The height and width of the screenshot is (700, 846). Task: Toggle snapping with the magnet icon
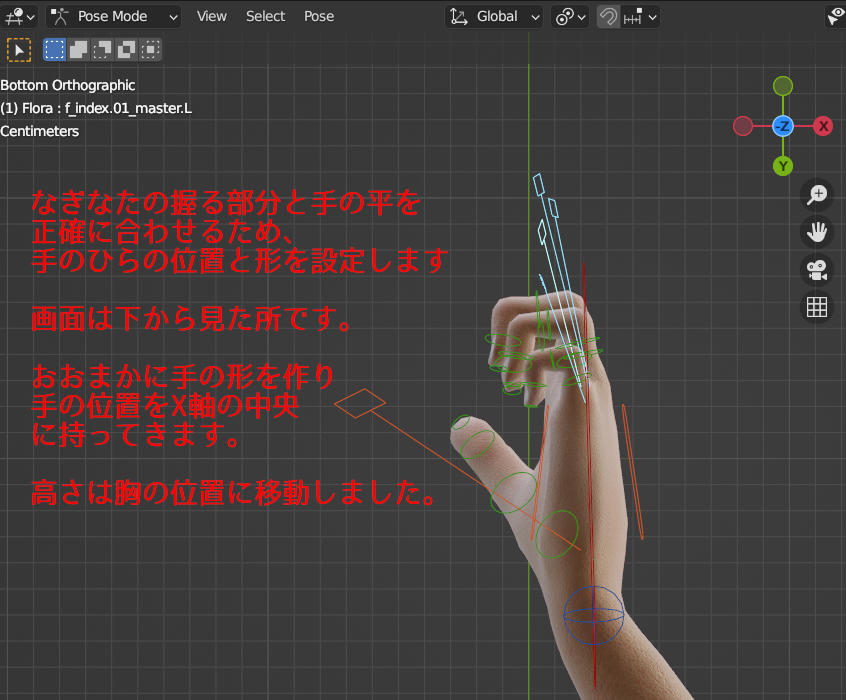(x=608, y=16)
